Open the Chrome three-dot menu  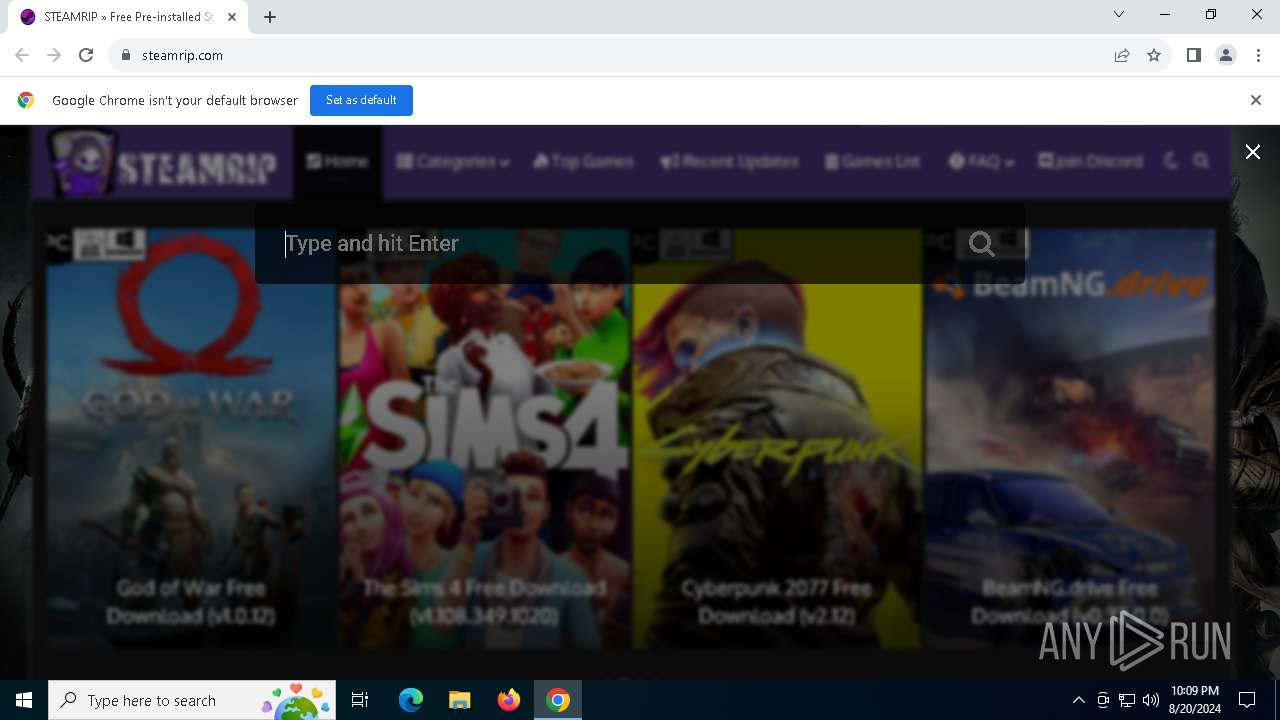[1257, 55]
